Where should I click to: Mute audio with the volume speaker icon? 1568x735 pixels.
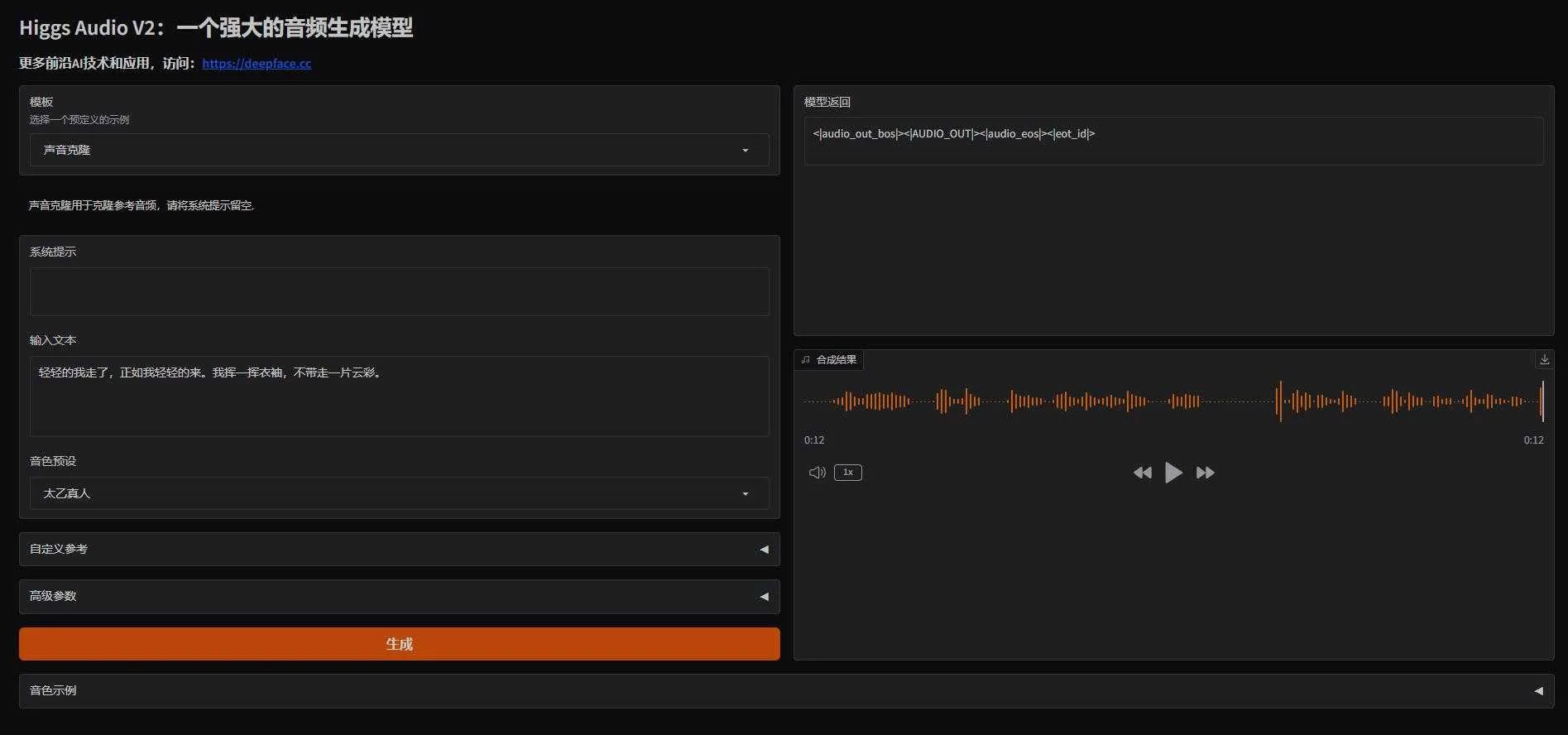coord(817,473)
